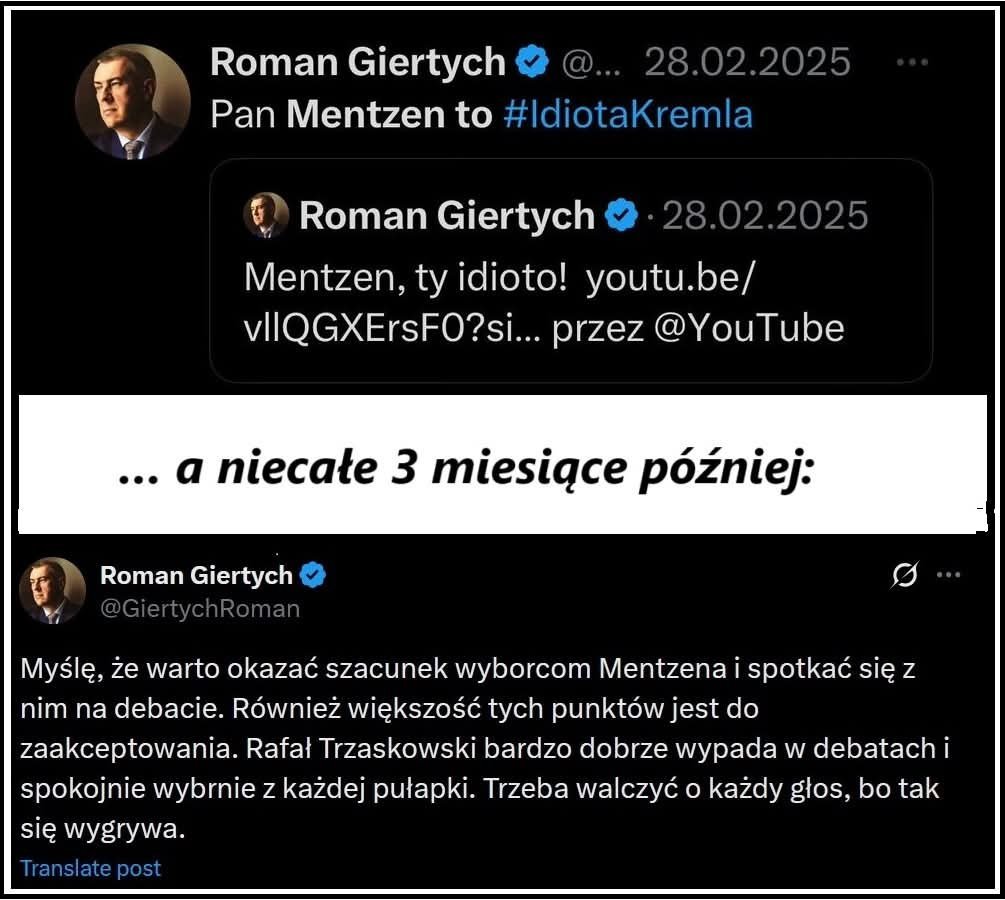Click the 28.02.2025 date on the top tweet
This screenshot has height=900, width=1005.
(x=747, y=63)
